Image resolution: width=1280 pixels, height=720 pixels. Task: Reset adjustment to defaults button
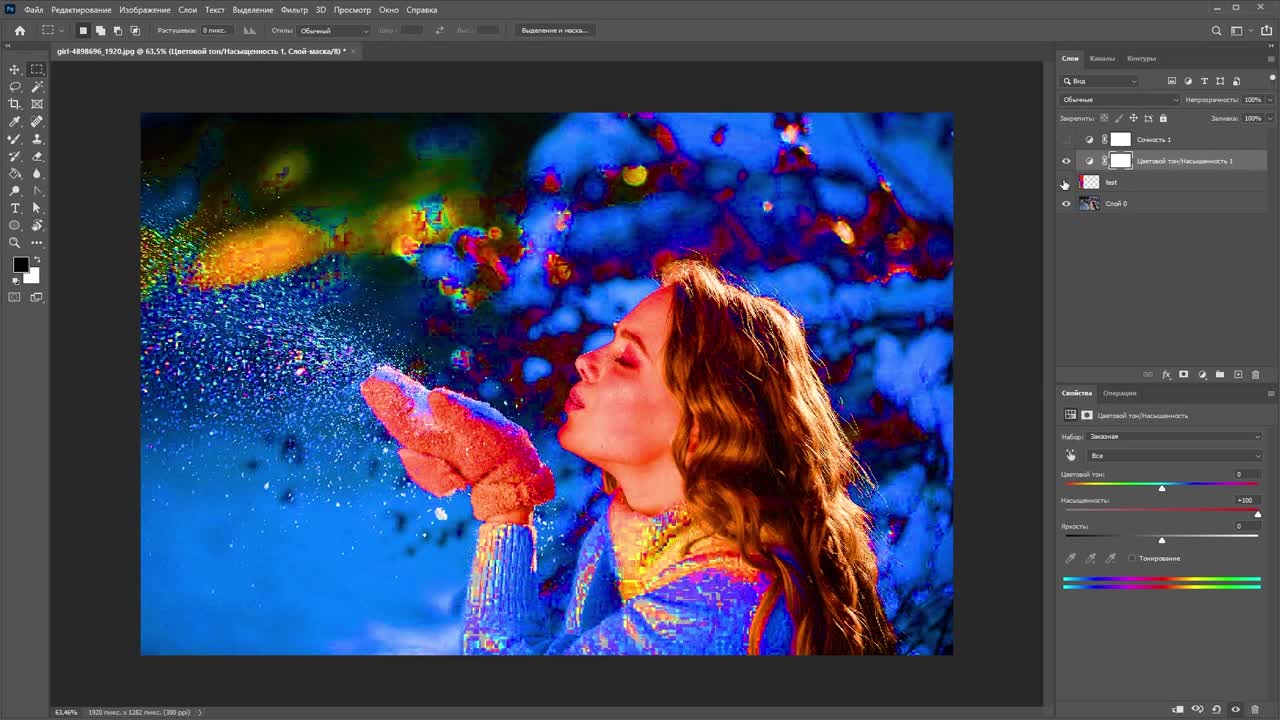coord(1216,709)
